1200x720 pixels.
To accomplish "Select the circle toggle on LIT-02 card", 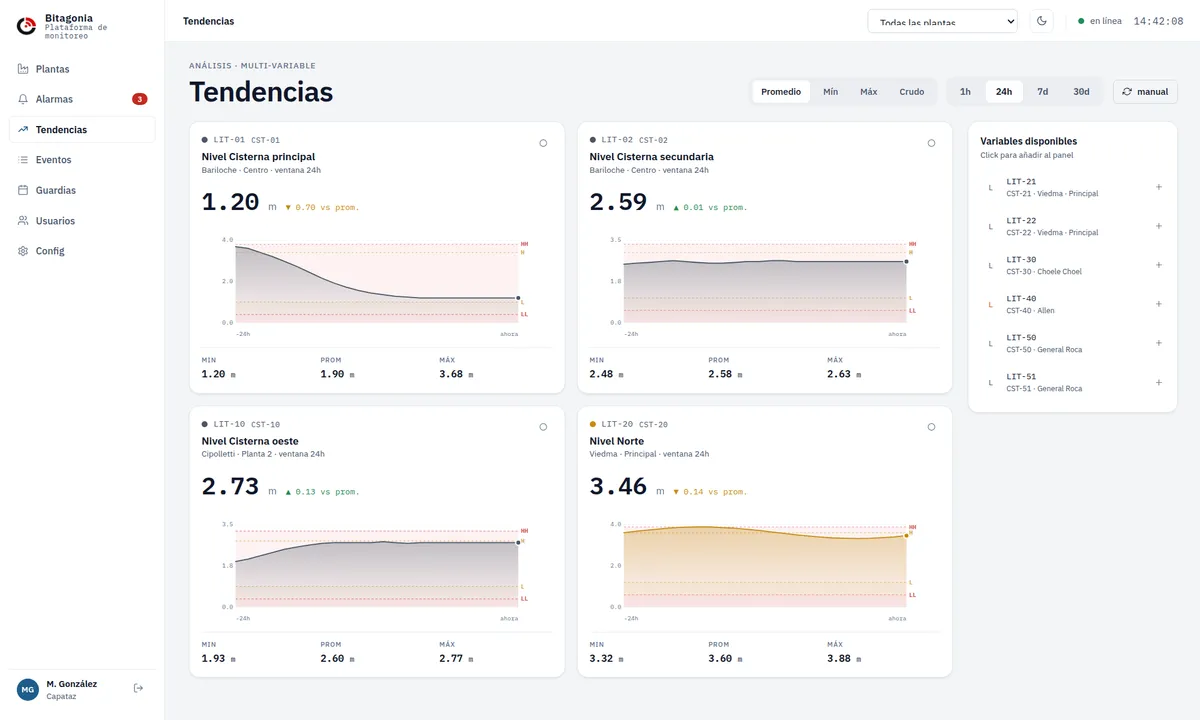I will click(931, 143).
